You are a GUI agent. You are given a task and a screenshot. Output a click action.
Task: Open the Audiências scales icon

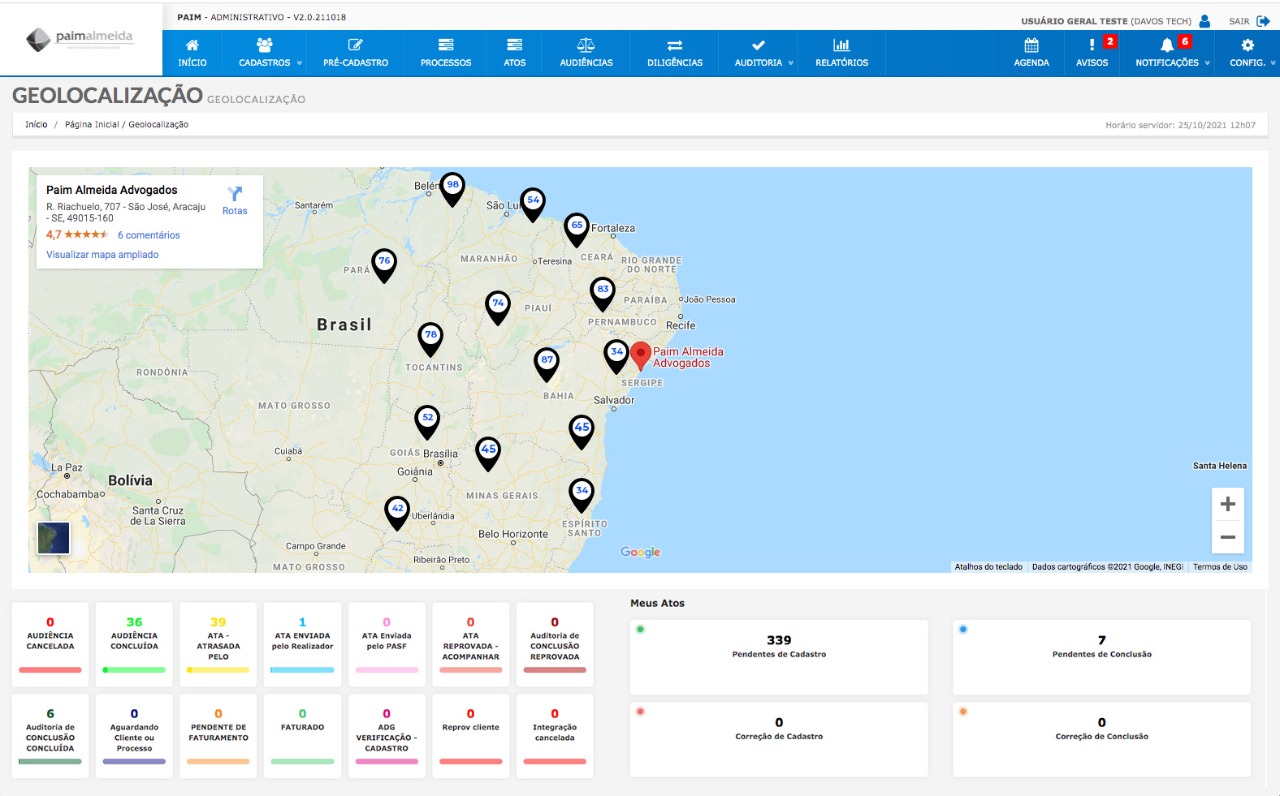click(585, 45)
